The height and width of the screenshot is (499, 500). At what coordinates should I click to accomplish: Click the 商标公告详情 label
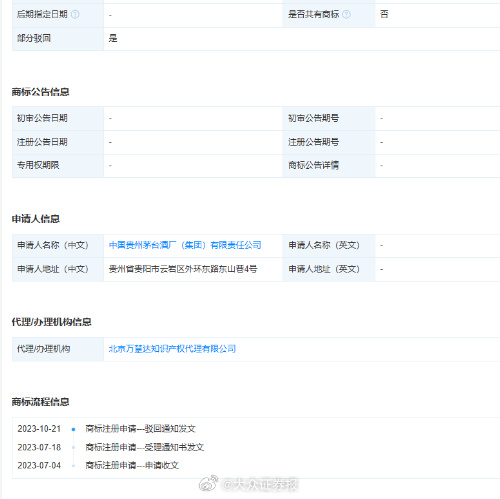(x=313, y=165)
